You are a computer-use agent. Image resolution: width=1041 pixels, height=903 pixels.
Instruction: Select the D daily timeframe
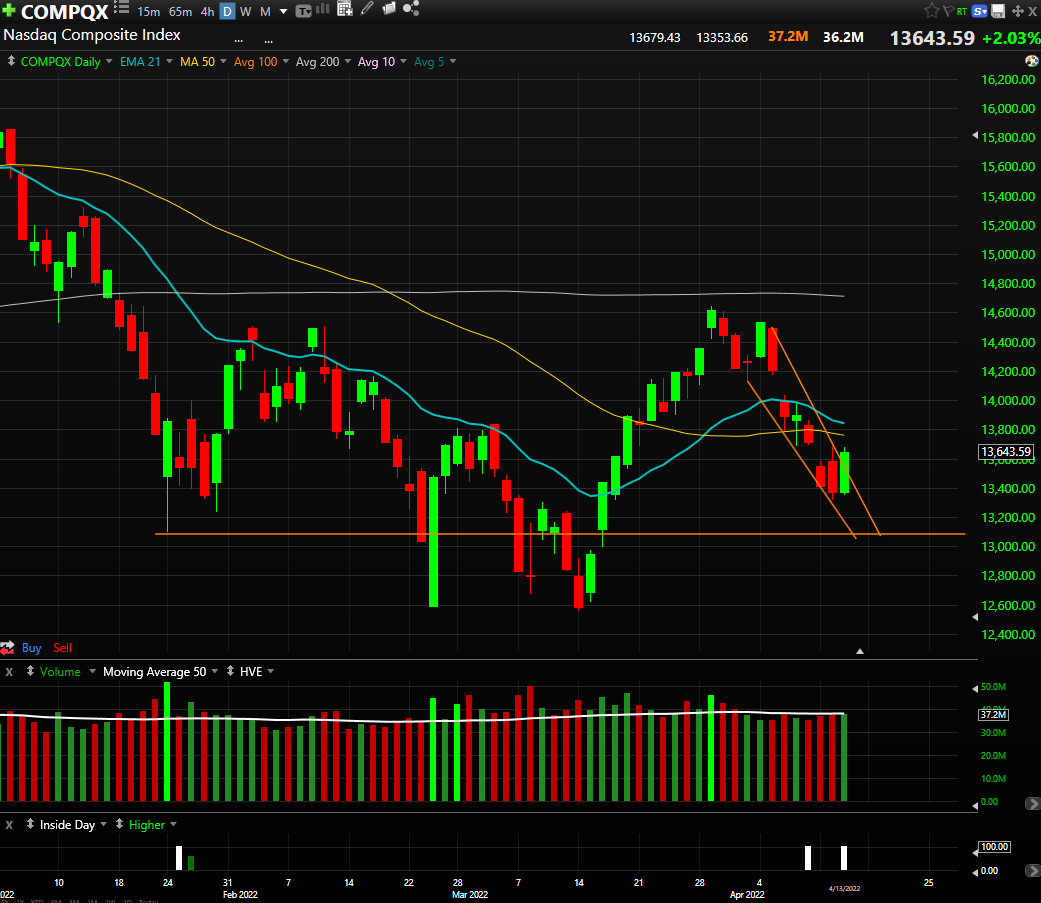tap(227, 12)
